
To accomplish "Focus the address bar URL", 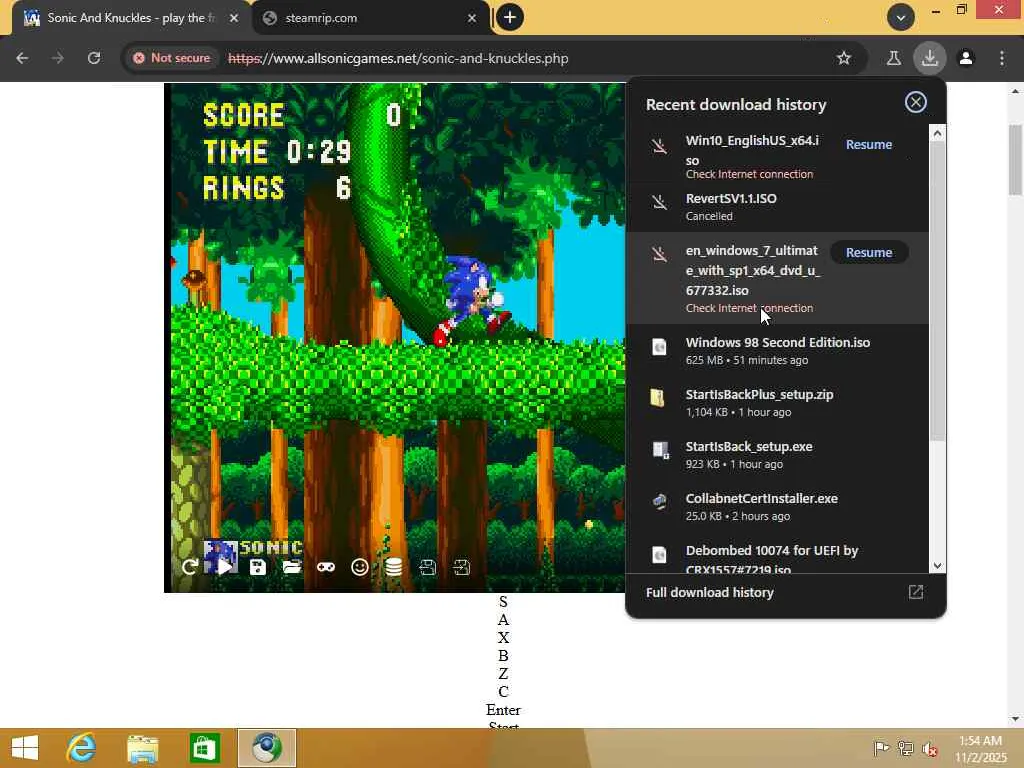I will click(x=398, y=58).
